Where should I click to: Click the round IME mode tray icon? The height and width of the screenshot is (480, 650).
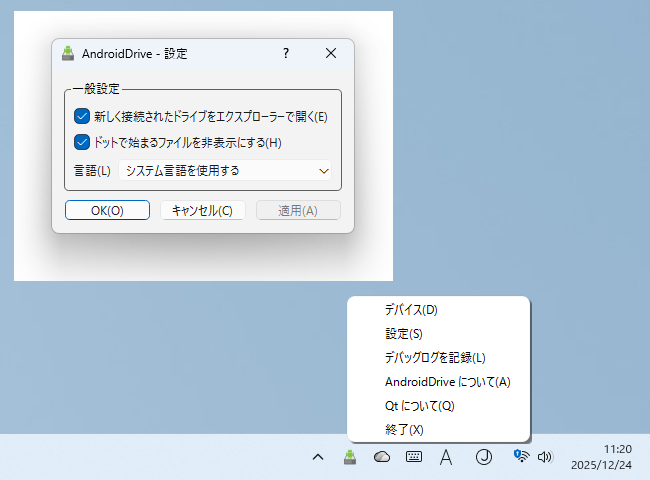pos(483,457)
